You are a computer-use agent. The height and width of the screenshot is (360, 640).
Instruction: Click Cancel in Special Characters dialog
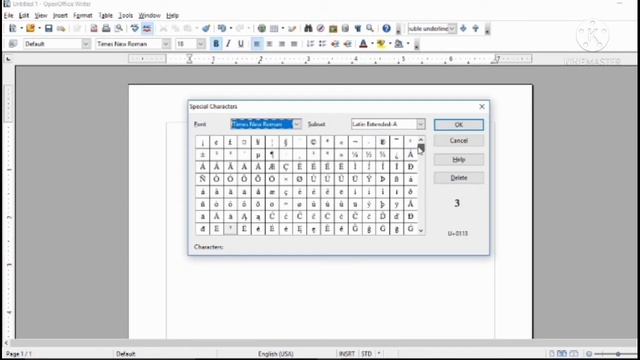tap(459, 140)
